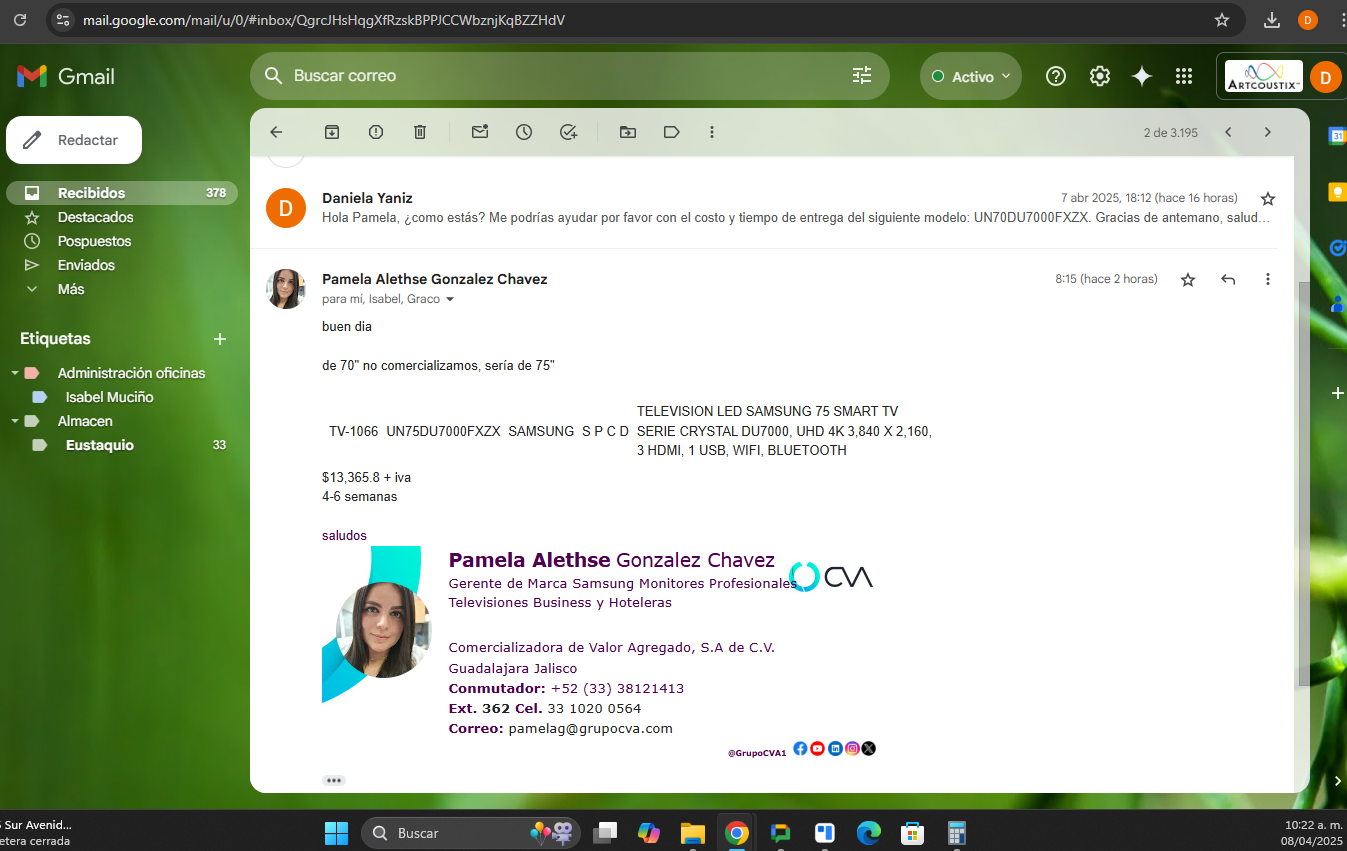
Task: Open more options for Pamela's message
Action: [x=1268, y=280]
